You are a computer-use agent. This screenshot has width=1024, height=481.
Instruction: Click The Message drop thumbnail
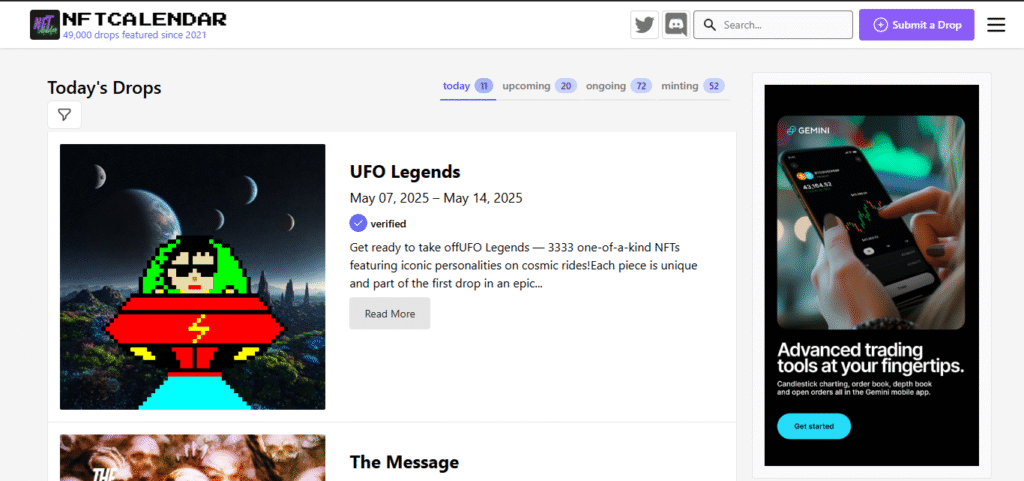point(193,458)
